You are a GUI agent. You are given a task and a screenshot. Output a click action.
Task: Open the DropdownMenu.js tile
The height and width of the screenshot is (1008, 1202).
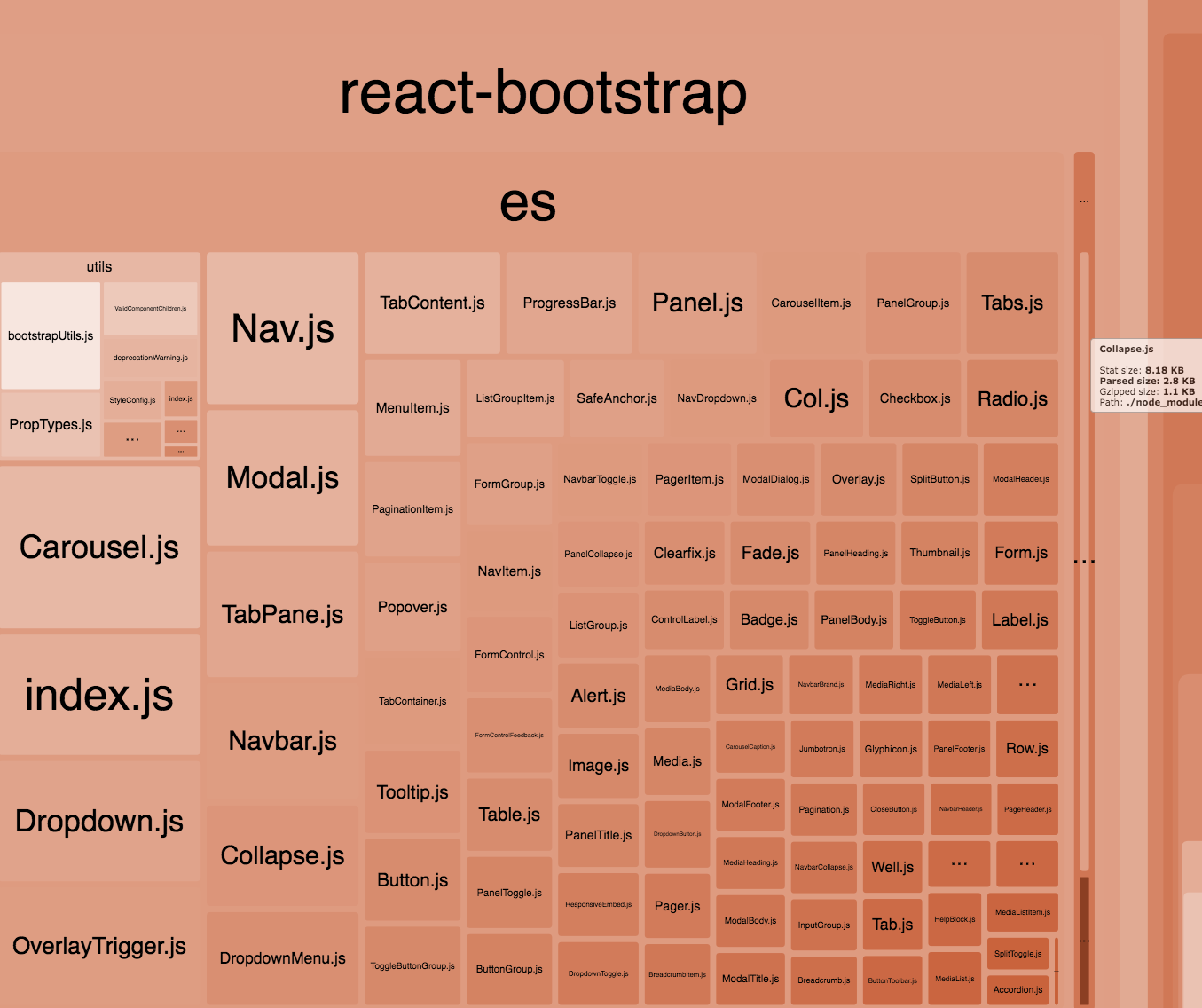(x=282, y=958)
